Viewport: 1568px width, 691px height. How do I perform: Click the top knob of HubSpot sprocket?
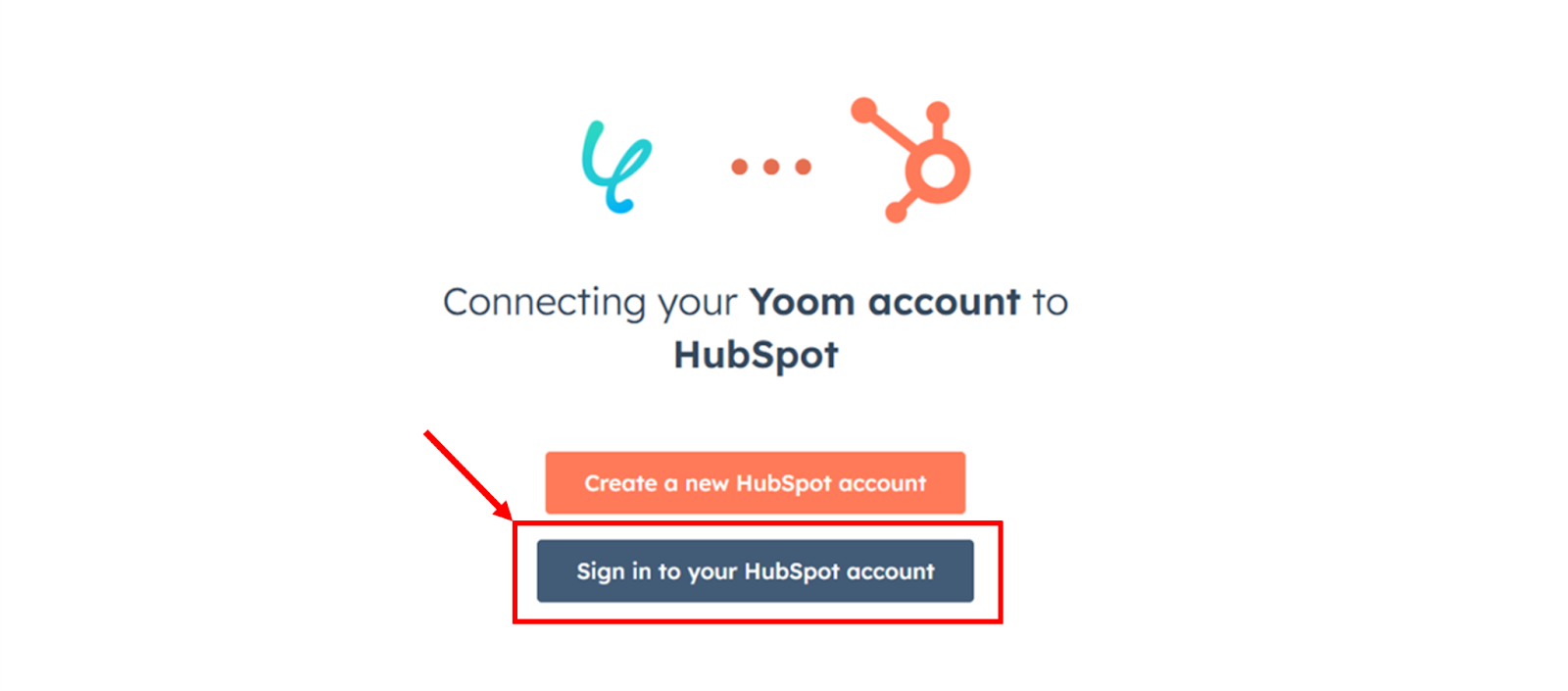point(938,112)
